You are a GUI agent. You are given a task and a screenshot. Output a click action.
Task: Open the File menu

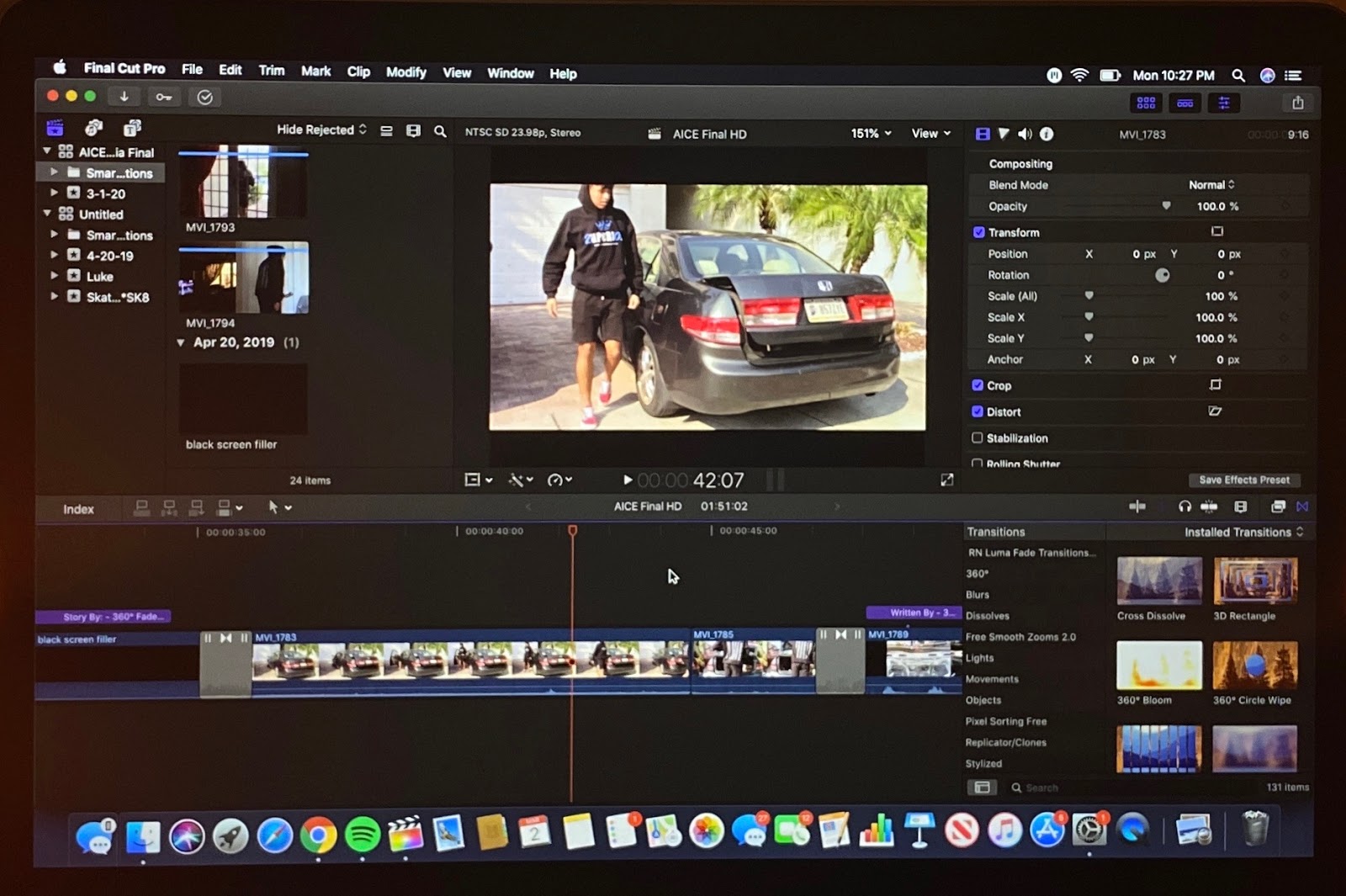point(192,70)
